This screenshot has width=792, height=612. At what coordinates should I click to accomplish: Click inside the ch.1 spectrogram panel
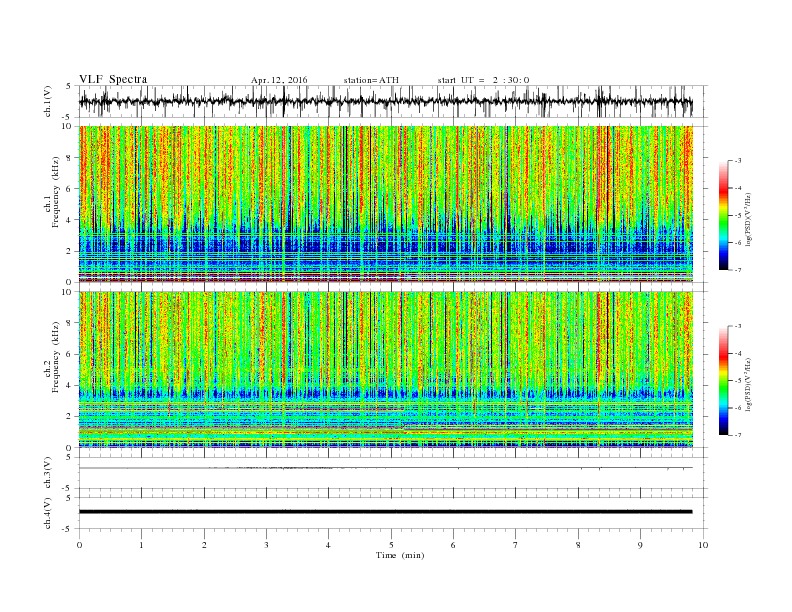pyautogui.click(x=386, y=204)
